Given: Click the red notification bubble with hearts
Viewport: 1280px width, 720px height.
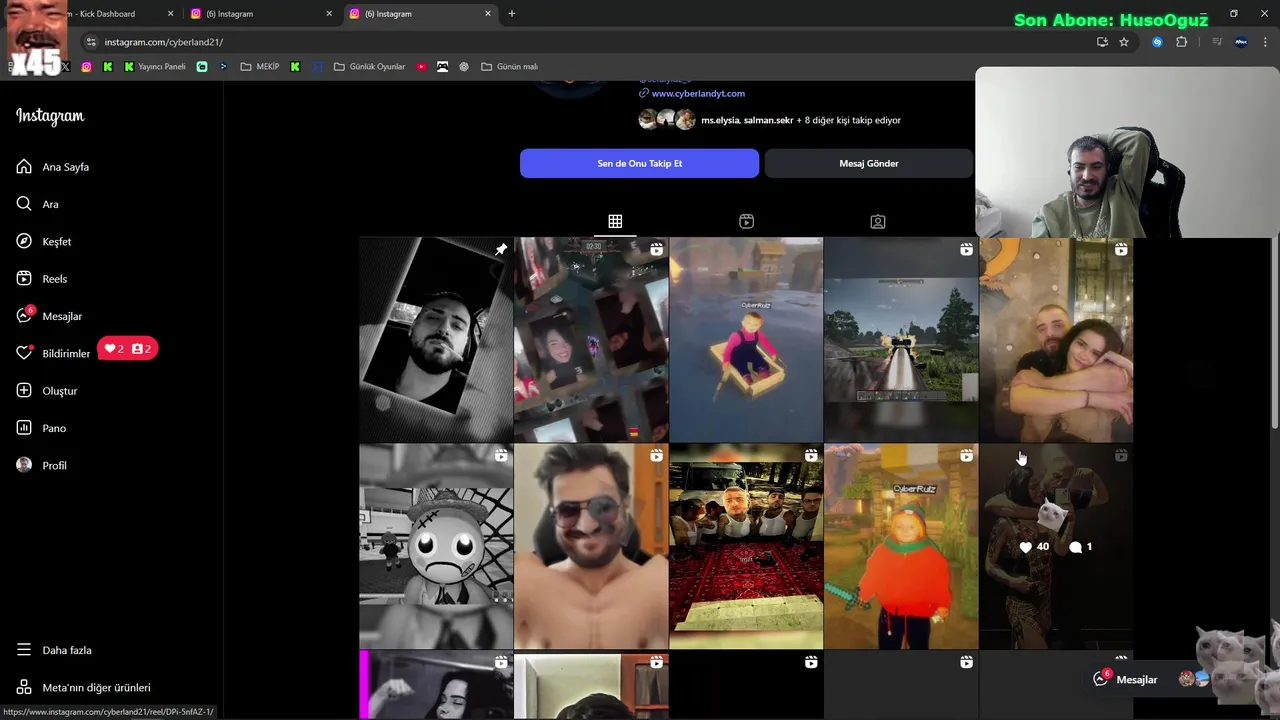Looking at the screenshot, I should [x=128, y=349].
